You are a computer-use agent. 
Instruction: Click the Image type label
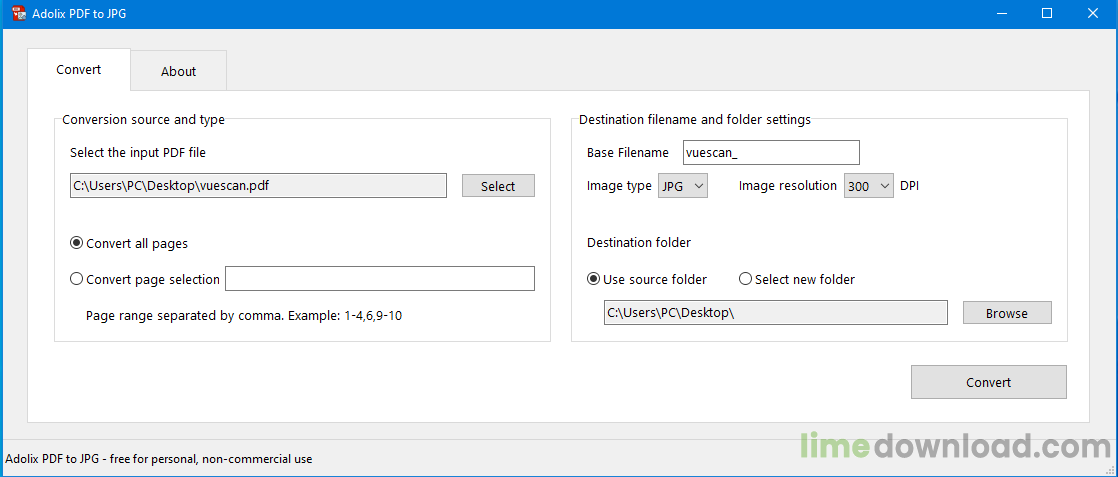point(619,186)
